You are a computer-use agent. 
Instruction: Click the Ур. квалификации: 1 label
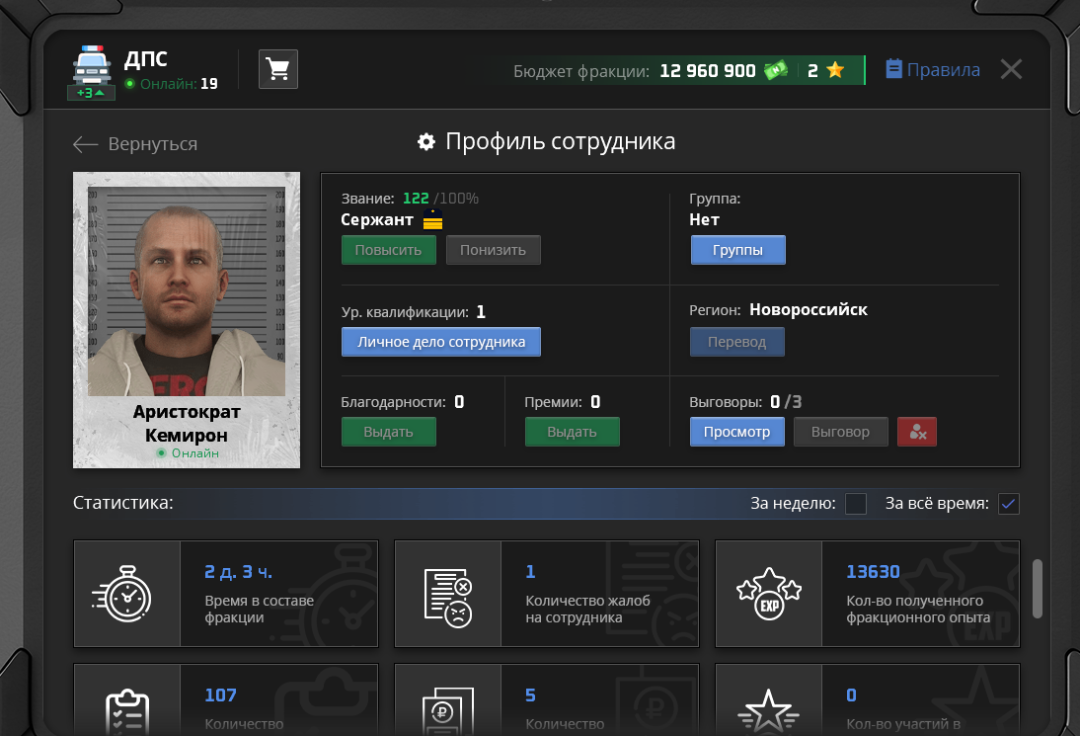click(413, 312)
